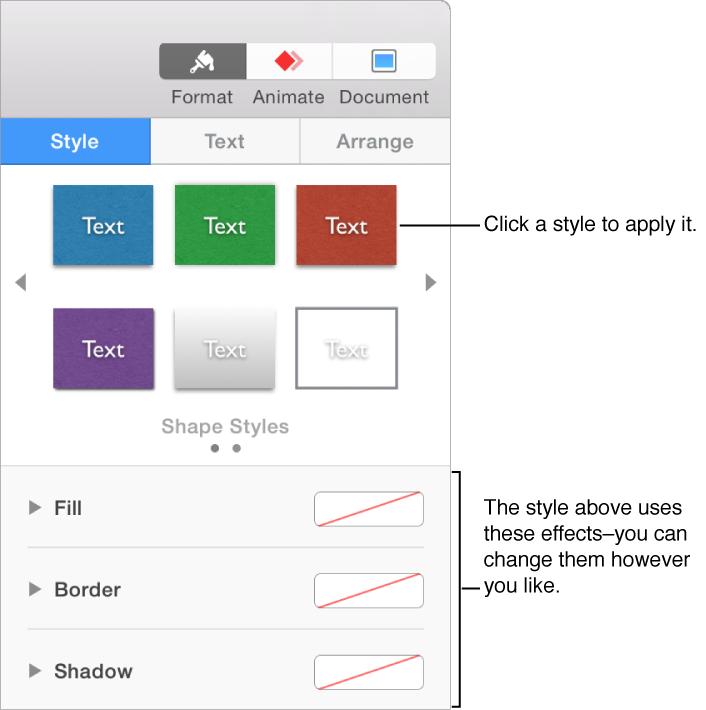Switch to the Style tab
Viewport: 706px width, 710px height.
coord(75,141)
